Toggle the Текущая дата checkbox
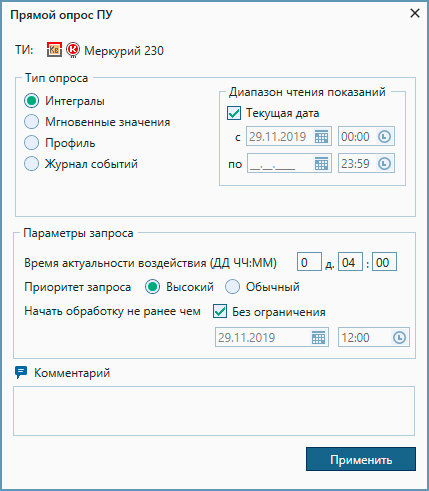429x491 pixels. coord(234,113)
